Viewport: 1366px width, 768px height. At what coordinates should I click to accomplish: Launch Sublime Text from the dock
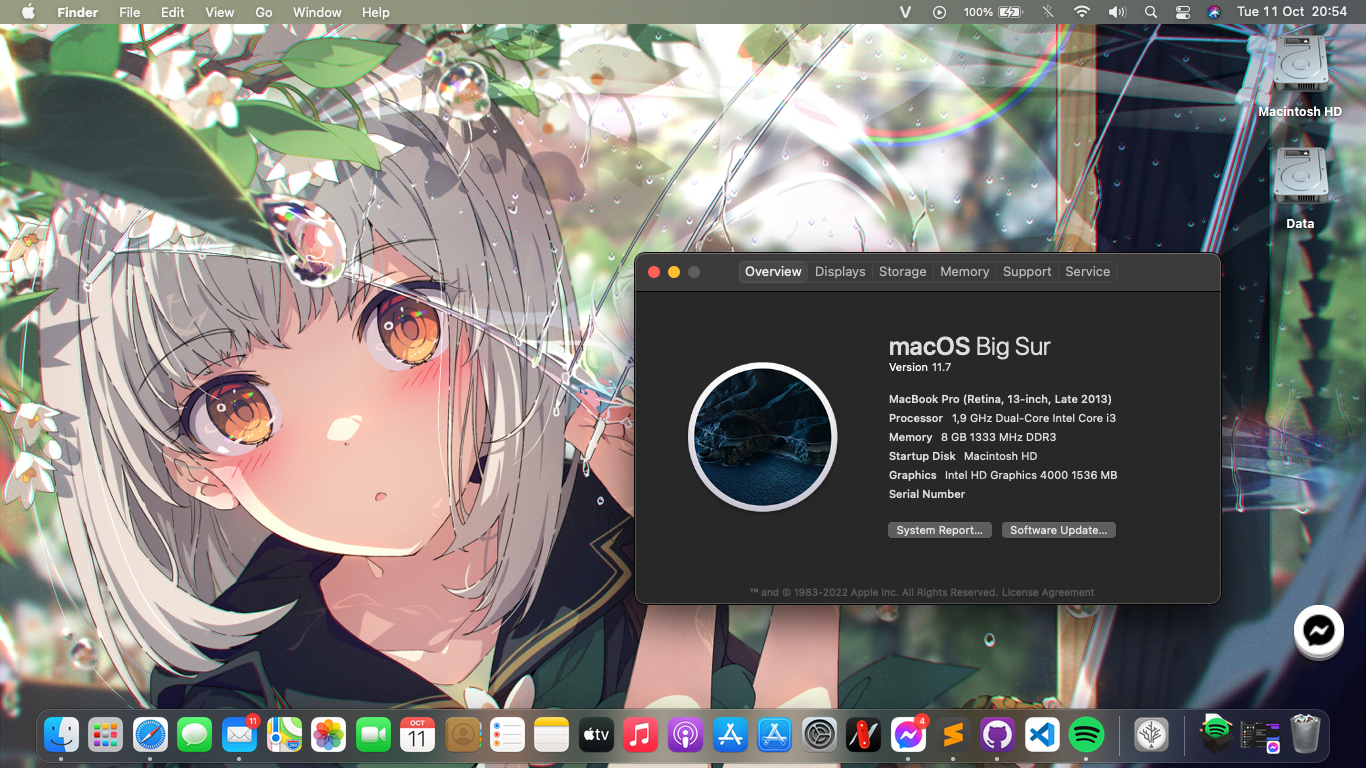tap(953, 735)
